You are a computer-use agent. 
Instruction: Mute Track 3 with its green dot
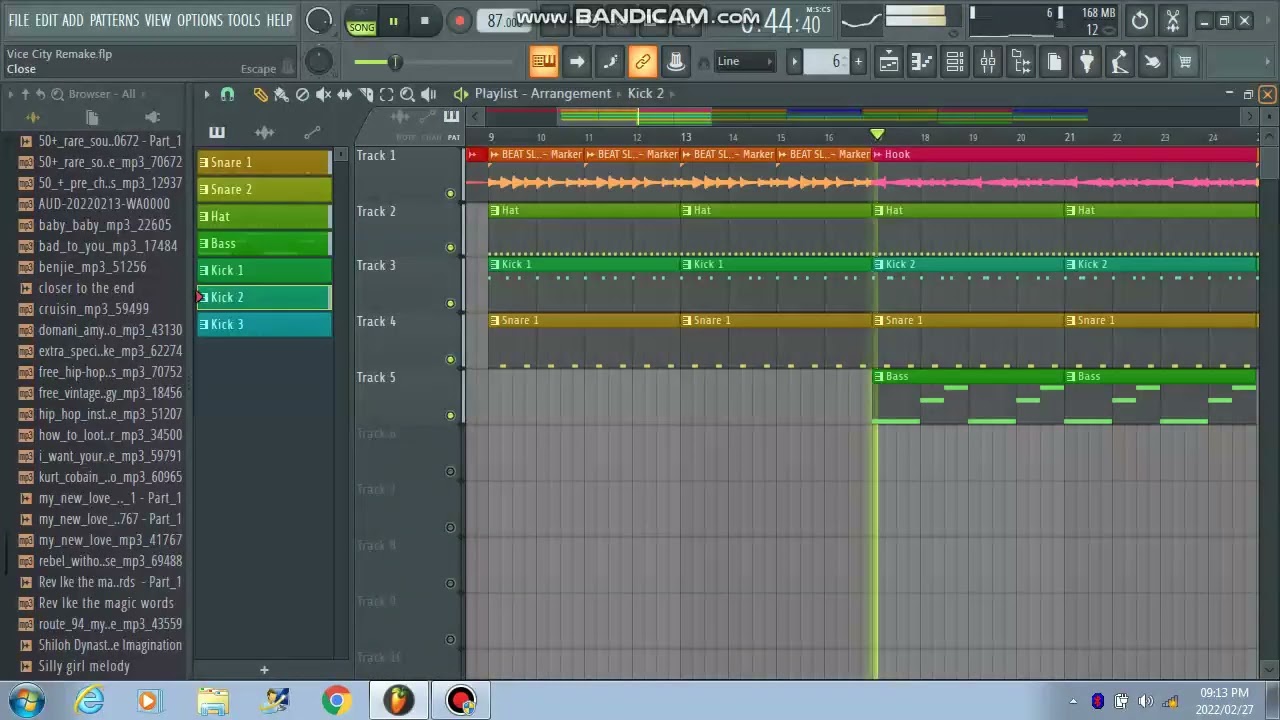point(450,303)
